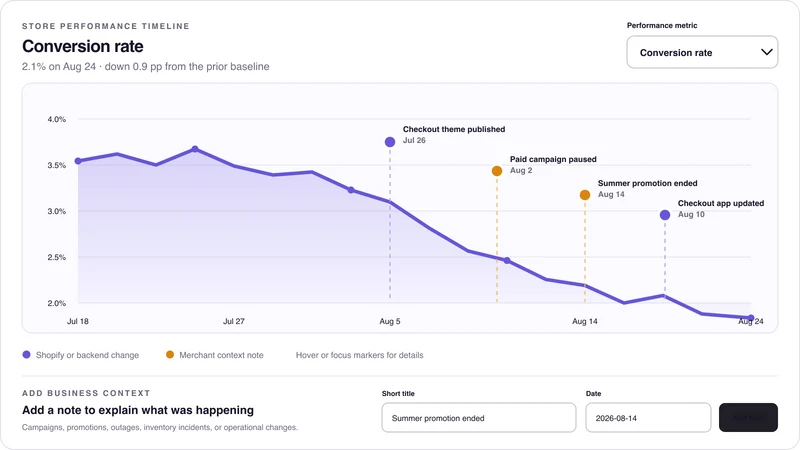Click the 3.5% y-axis label
The image size is (800, 450).
(57, 165)
